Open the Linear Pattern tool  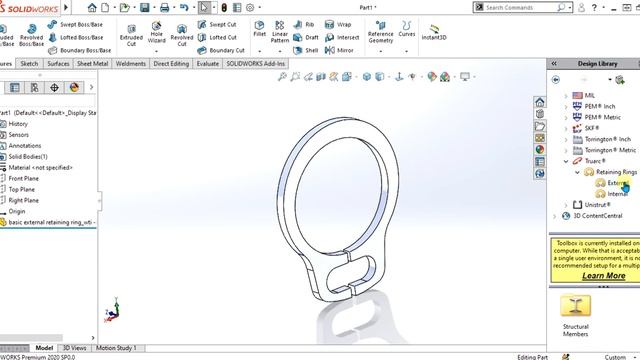pos(280,32)
